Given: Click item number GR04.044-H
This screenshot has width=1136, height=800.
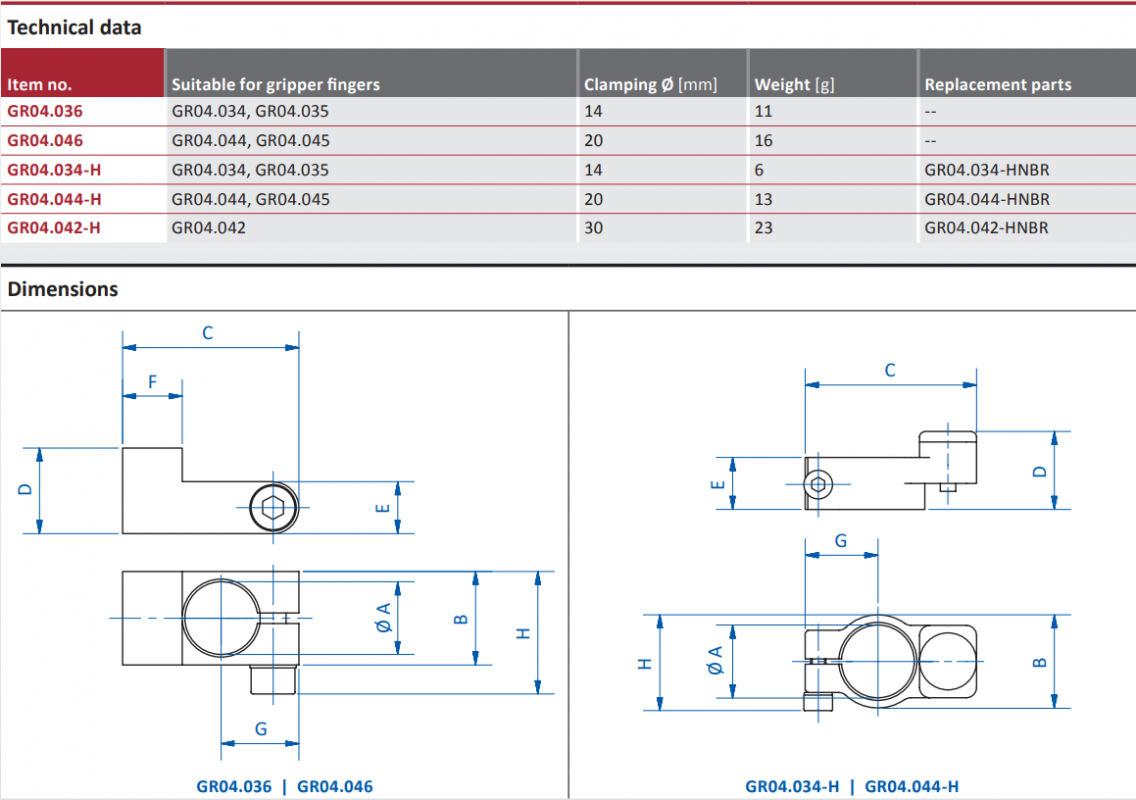Looking at the screenshot, I should coord(54,199).
